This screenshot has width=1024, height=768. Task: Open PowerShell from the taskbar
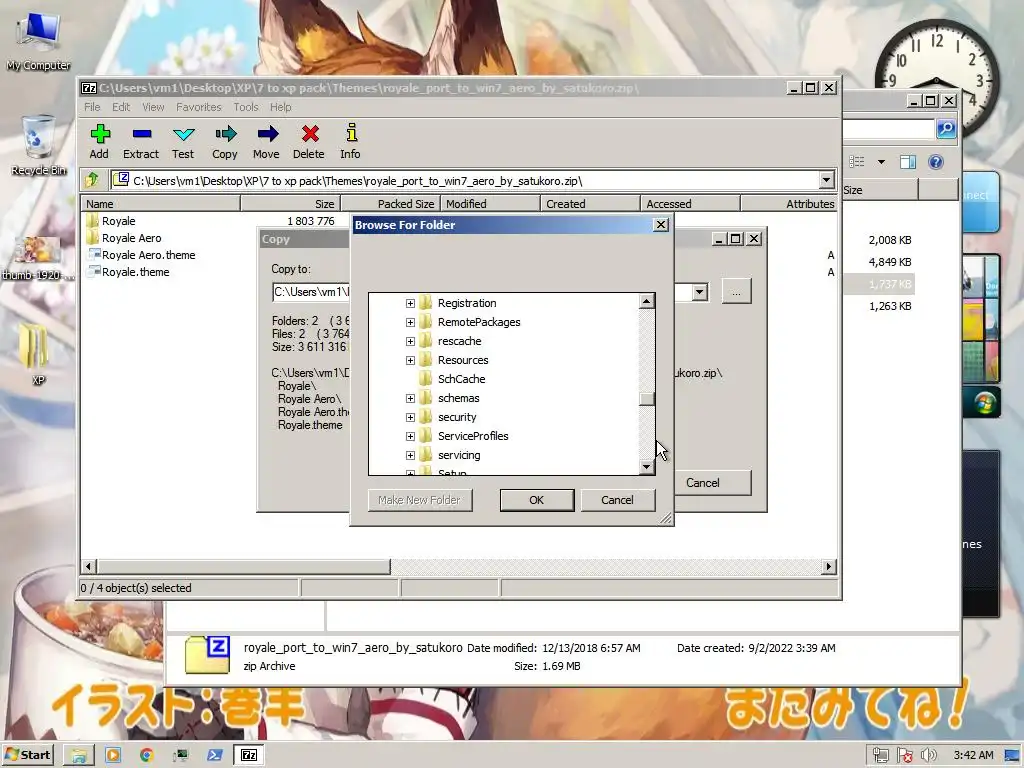click(x=215, y=755)
